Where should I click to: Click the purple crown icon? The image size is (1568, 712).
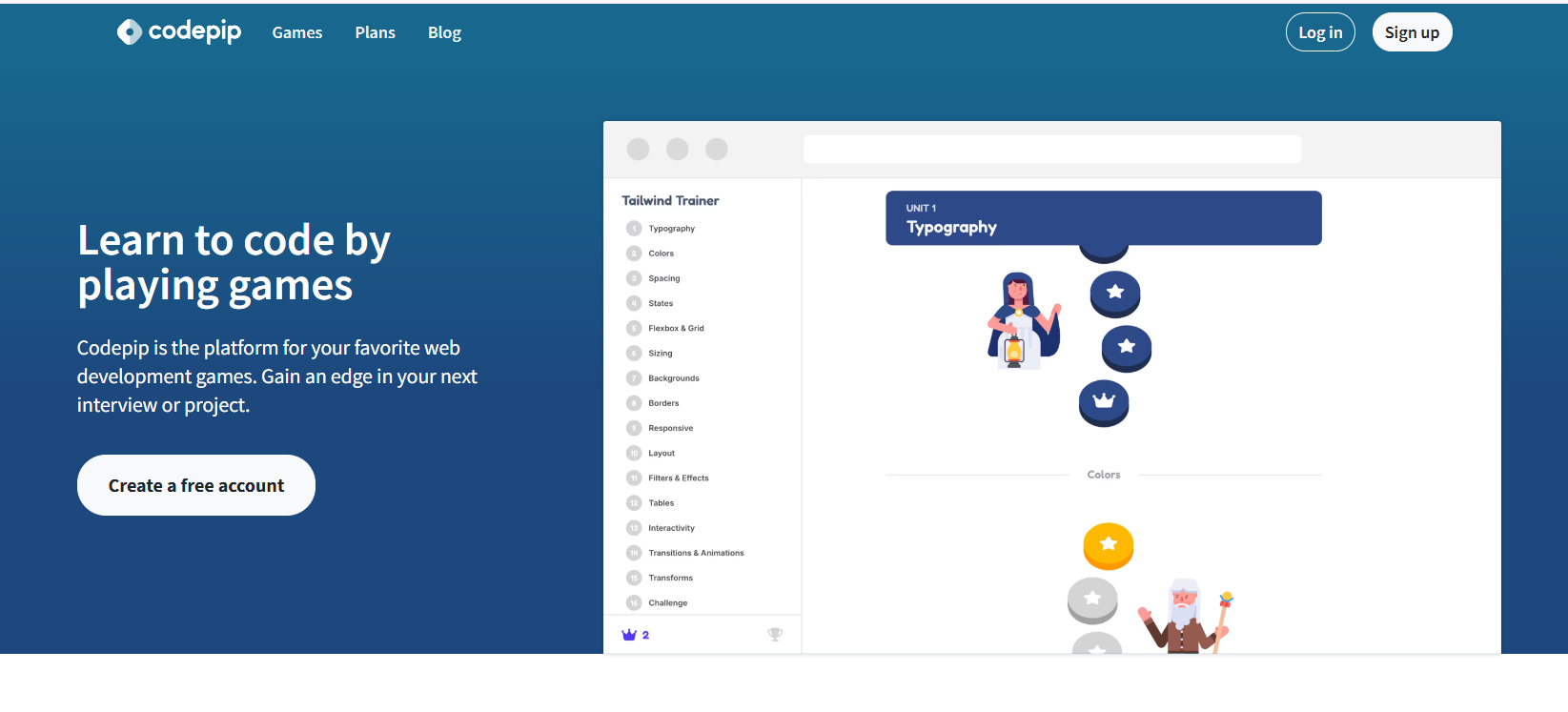(x=629, y=635)
